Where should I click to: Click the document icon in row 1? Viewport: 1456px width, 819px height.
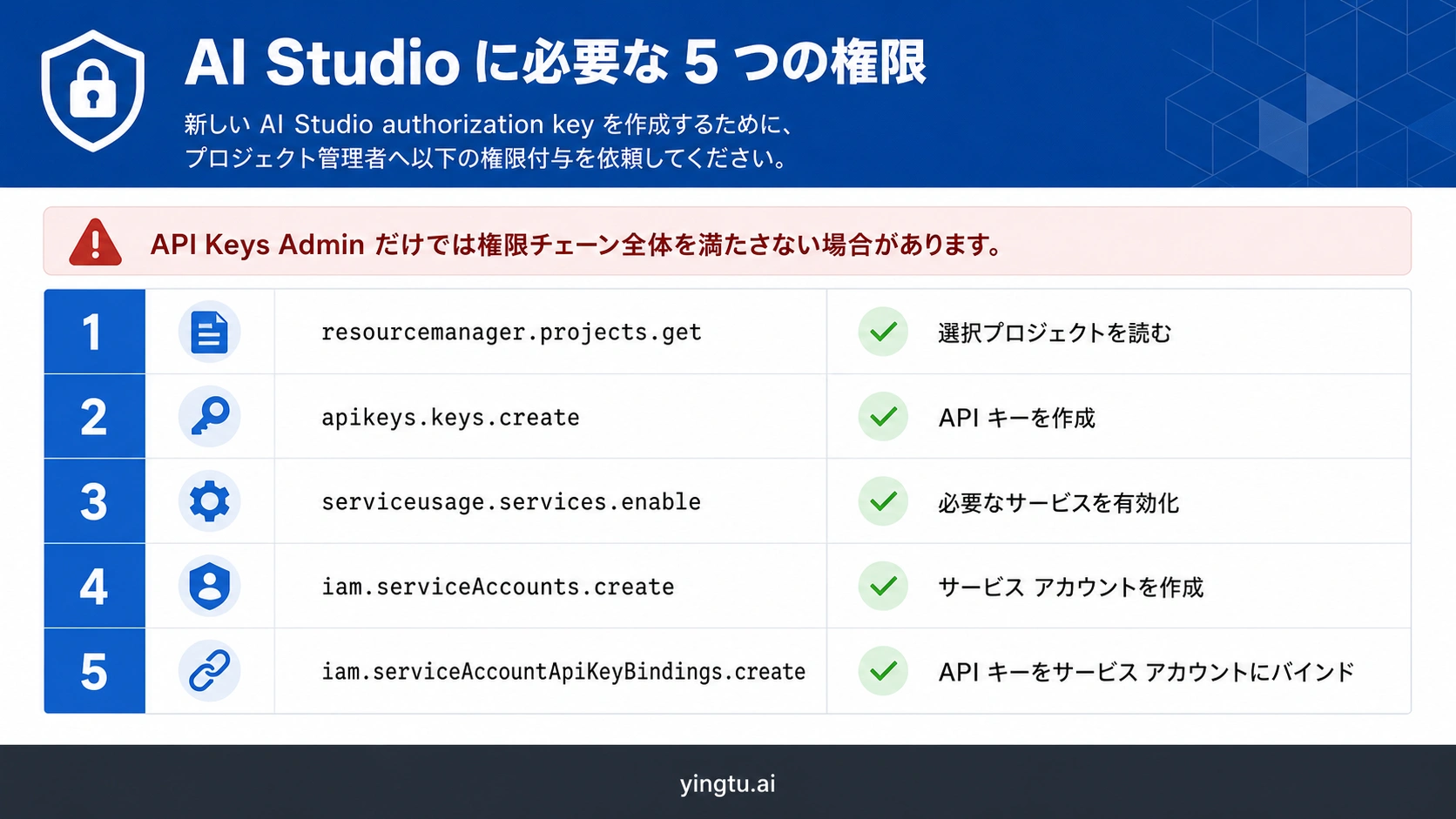pyautogui.click(x=210, y=332)
